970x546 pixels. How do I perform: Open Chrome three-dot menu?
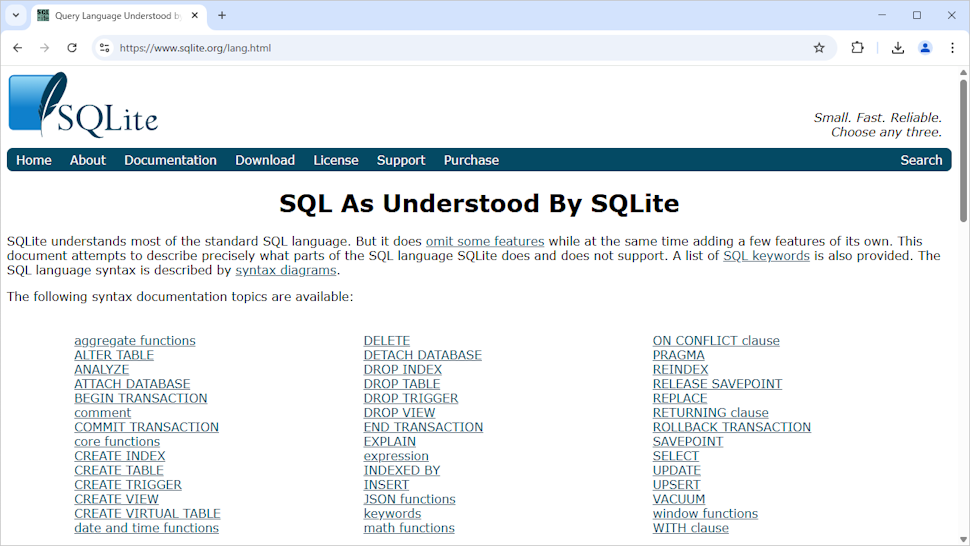(952, 48)
